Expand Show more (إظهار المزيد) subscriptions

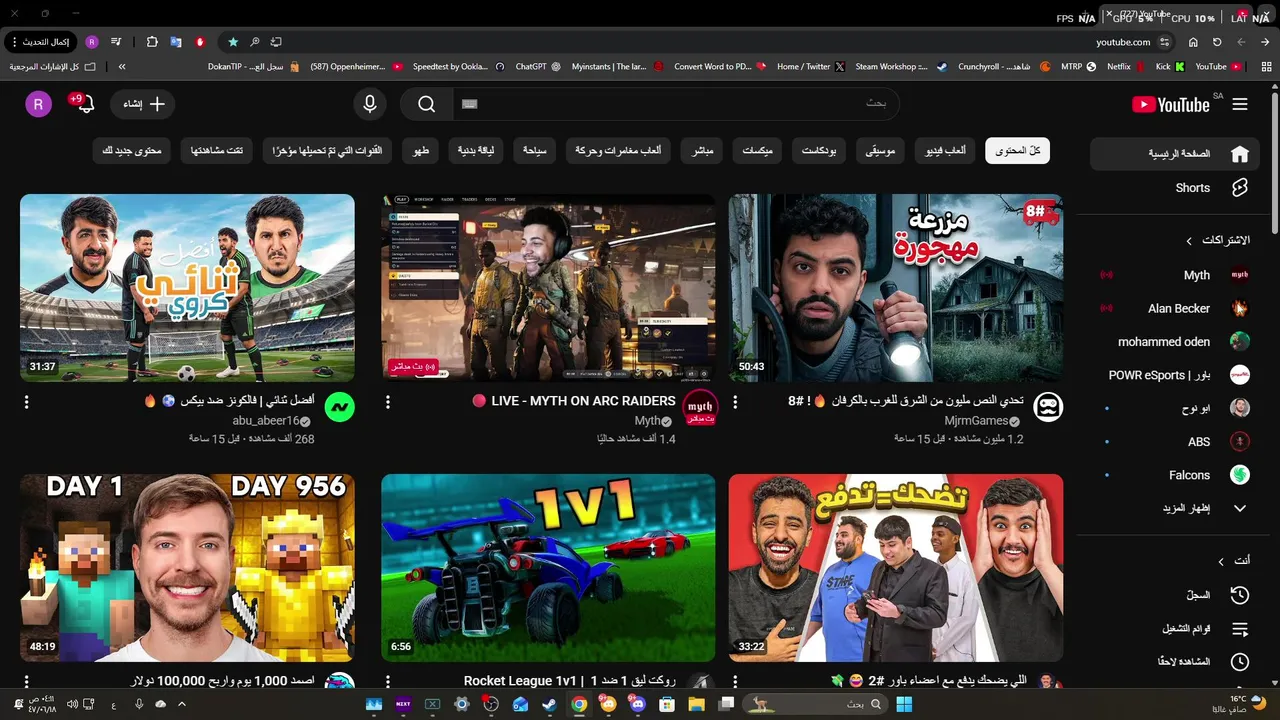[1175, 508]
